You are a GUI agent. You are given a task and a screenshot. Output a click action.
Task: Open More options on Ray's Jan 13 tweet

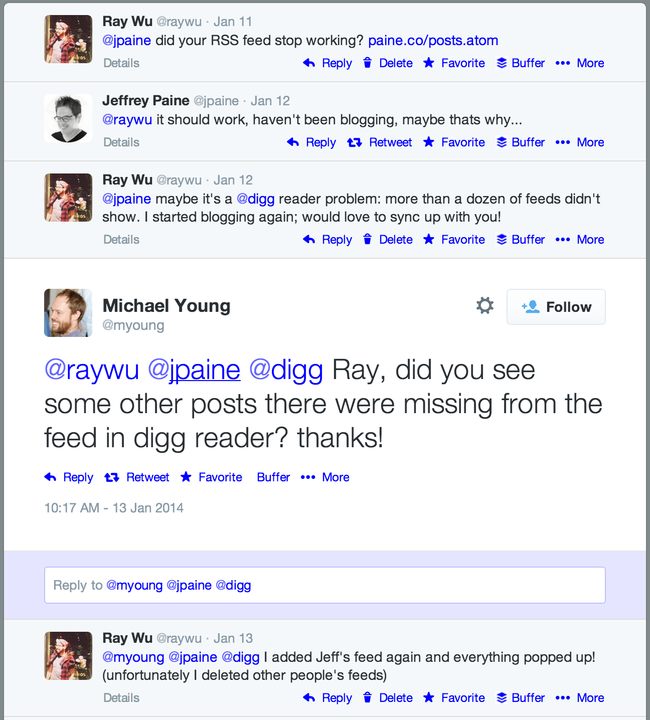pyautogui.click(x=580, y=698)
